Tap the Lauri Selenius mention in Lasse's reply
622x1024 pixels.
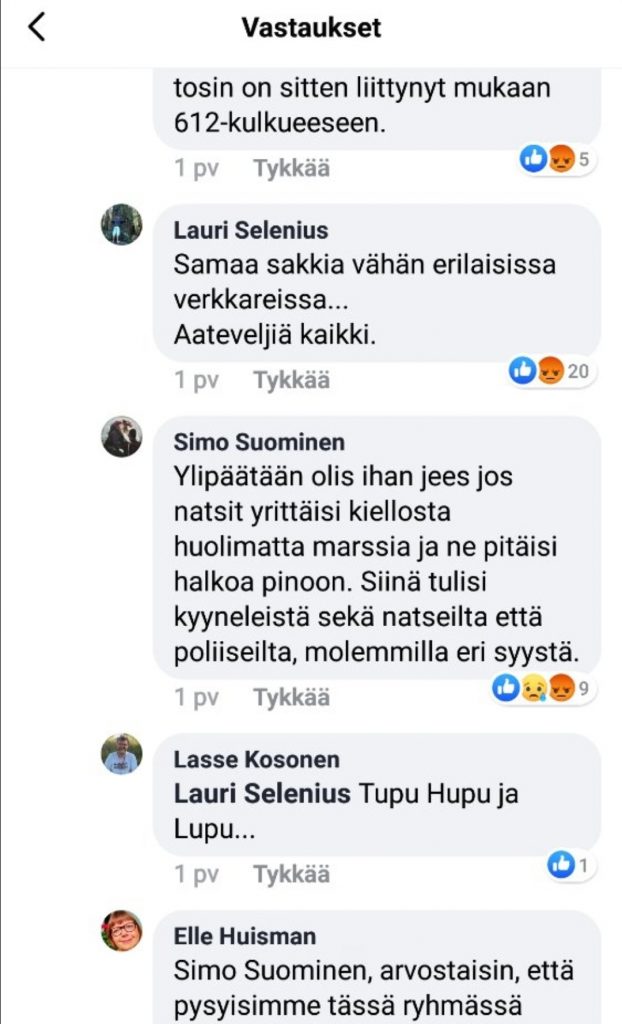click(262, 794)
